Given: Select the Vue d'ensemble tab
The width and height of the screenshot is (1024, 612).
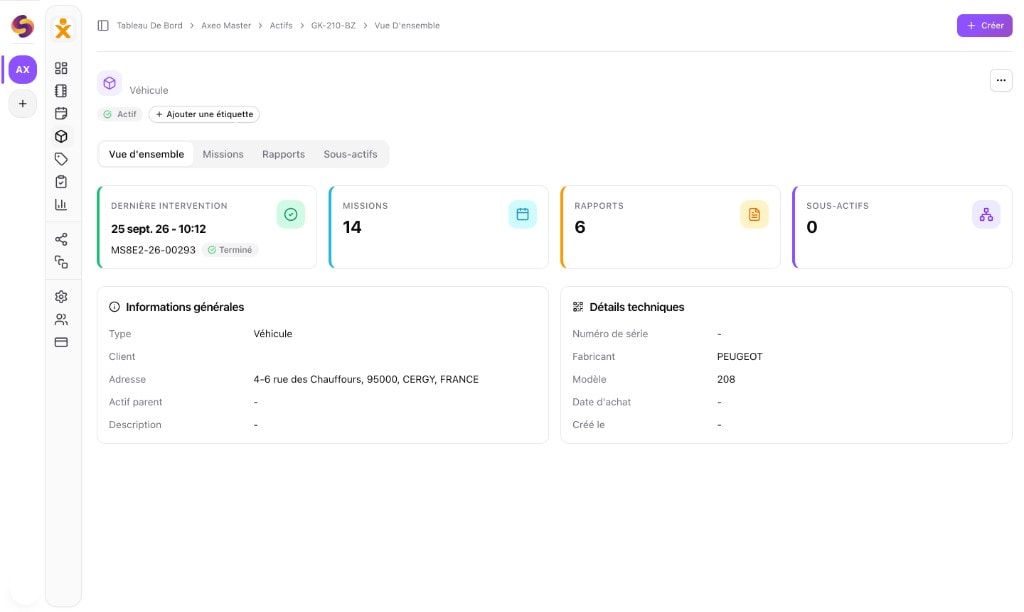Looking at the screenshot, I should (146, 154).
